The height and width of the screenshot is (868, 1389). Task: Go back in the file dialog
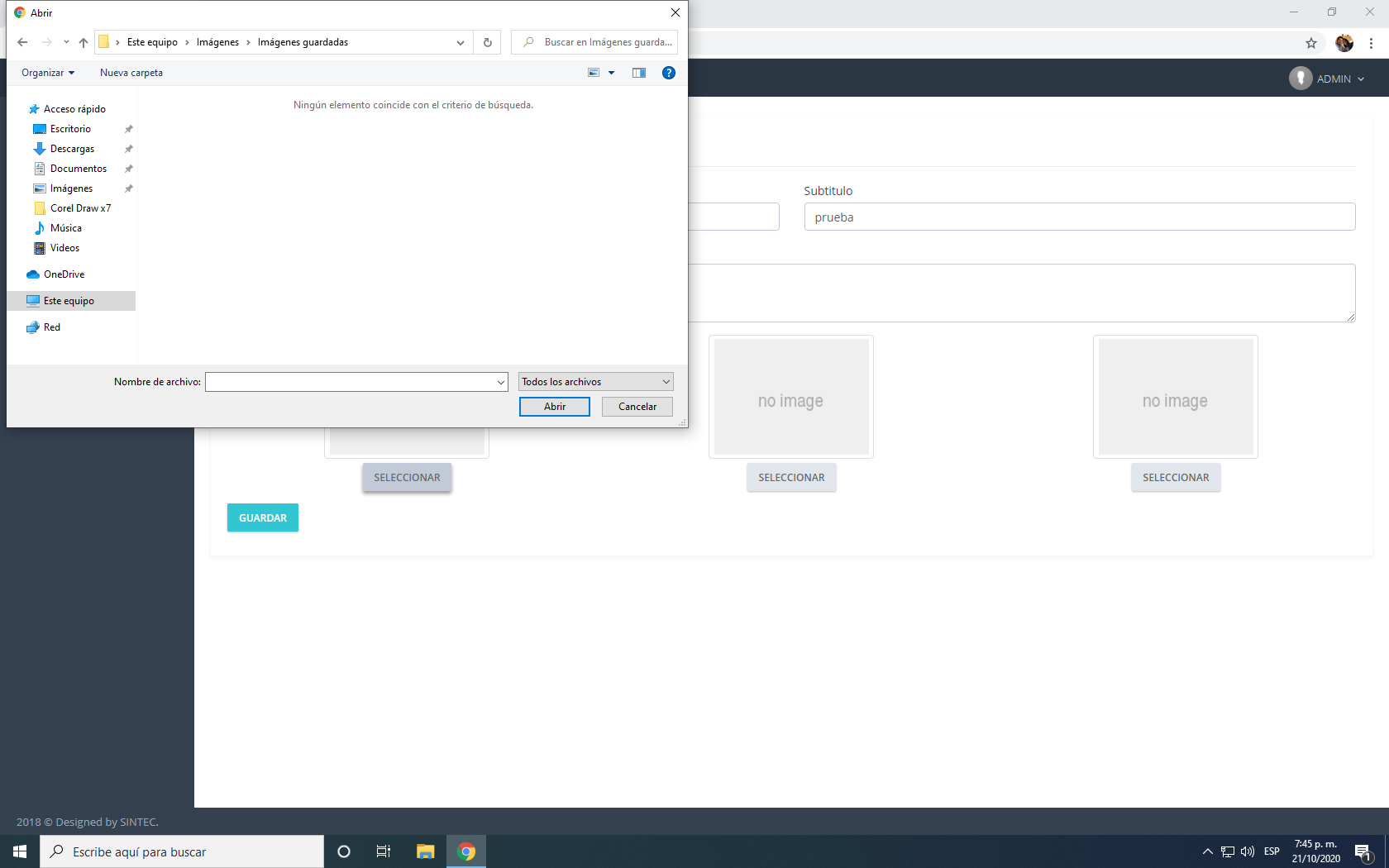(22, 42)
